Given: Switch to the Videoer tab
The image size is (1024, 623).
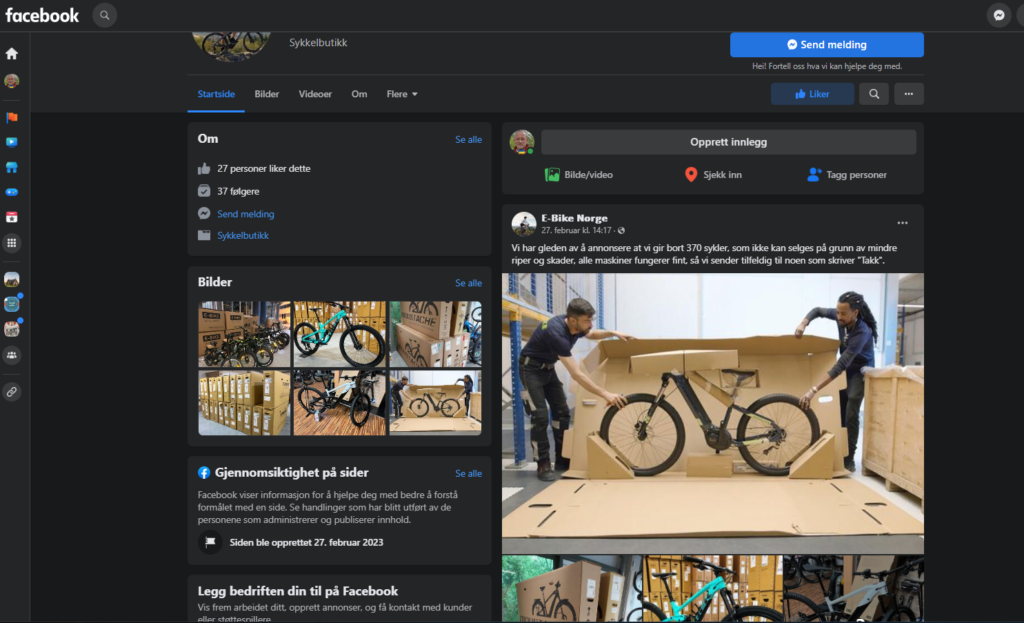Looking at the screenshot, I should pyautogui.click(x=315, y=94).
